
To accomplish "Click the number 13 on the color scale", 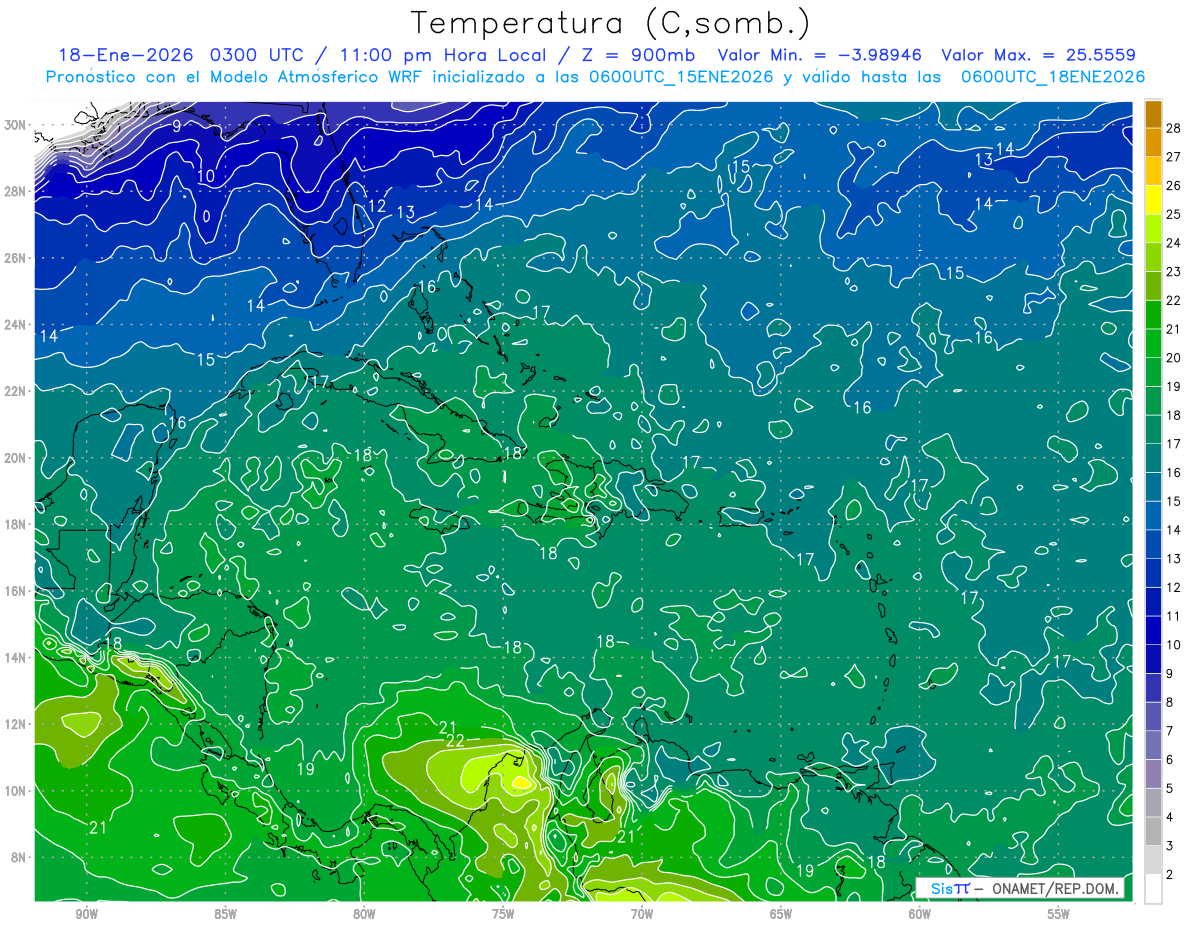I will pos(1174,558).
